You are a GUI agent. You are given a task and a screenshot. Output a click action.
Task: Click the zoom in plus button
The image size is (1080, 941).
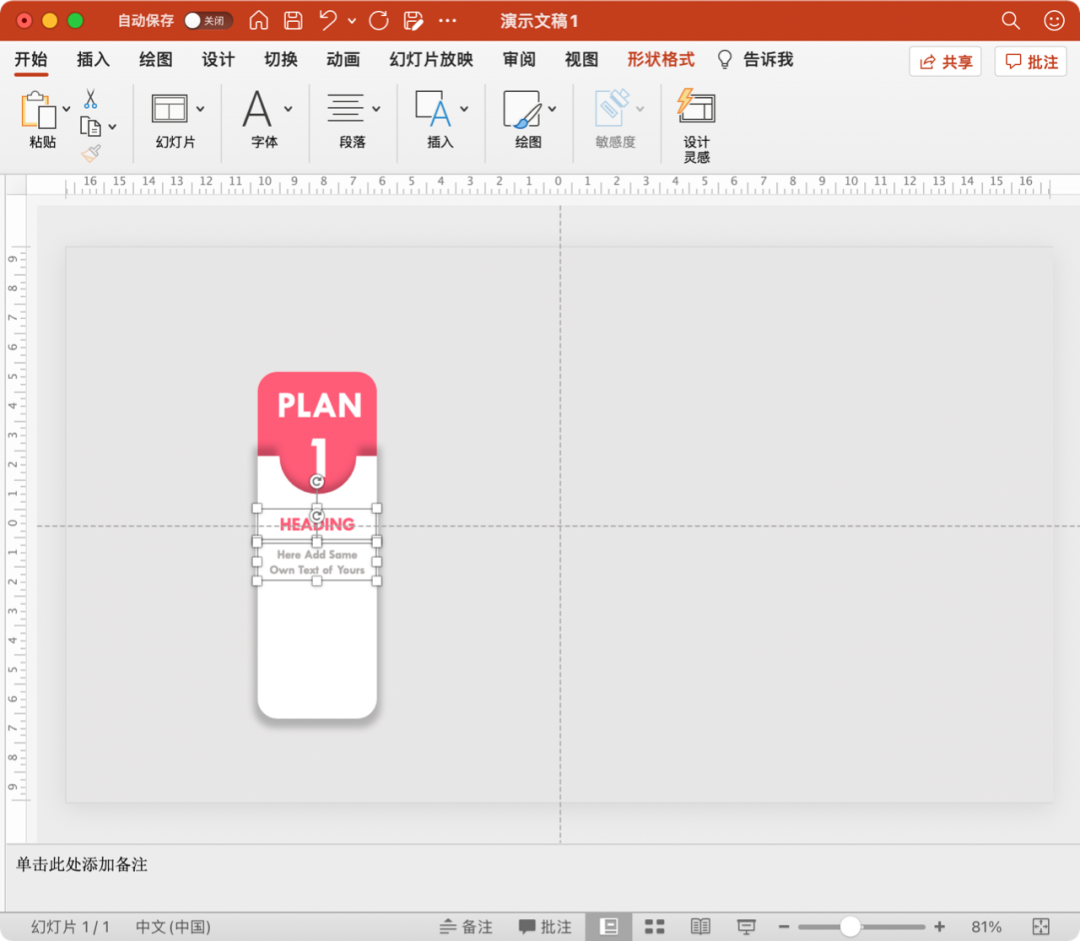tap(939, 927)
